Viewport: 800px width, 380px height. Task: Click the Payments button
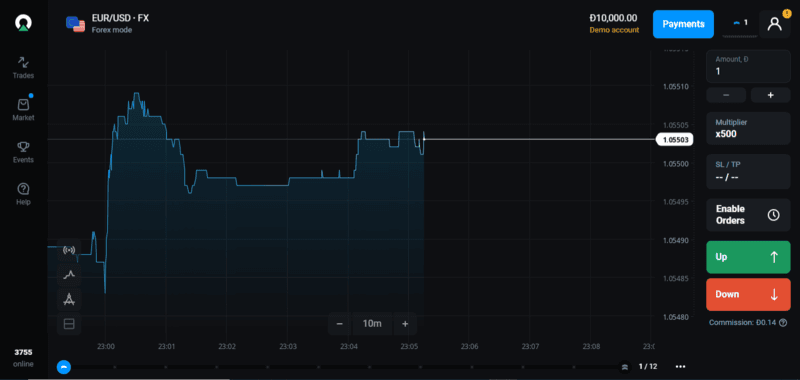click(x=683, y=24)
